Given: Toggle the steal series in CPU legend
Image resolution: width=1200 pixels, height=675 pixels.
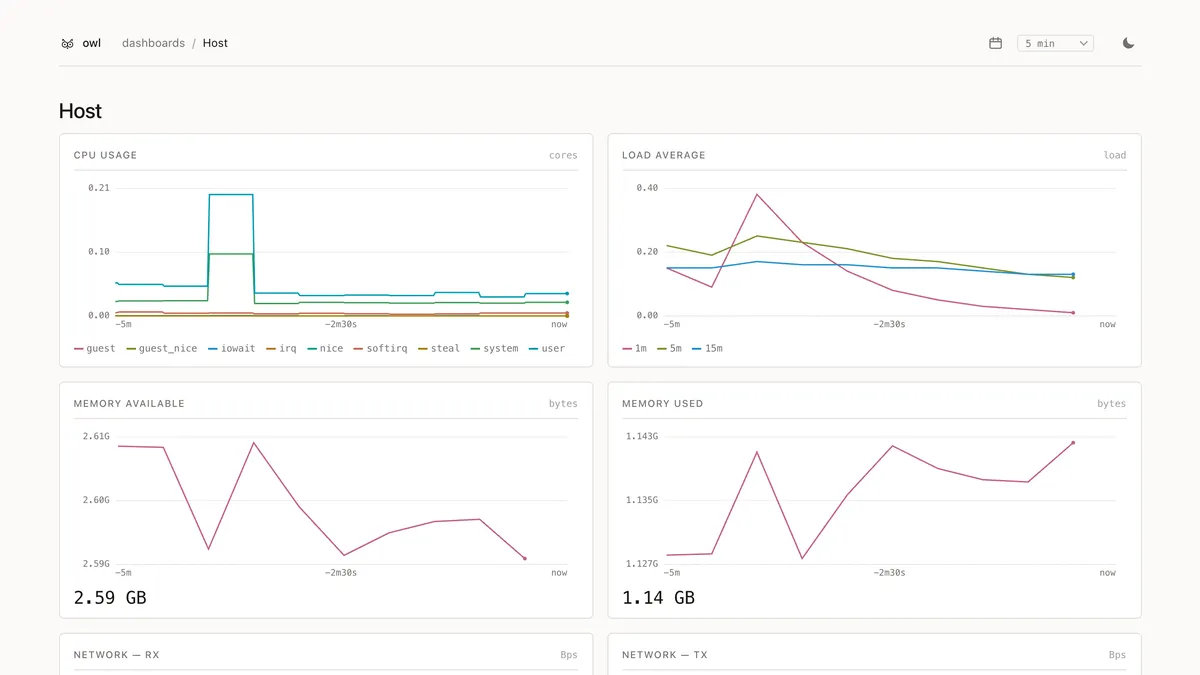Looking at the screenshot, I should [x=438, y=348].
